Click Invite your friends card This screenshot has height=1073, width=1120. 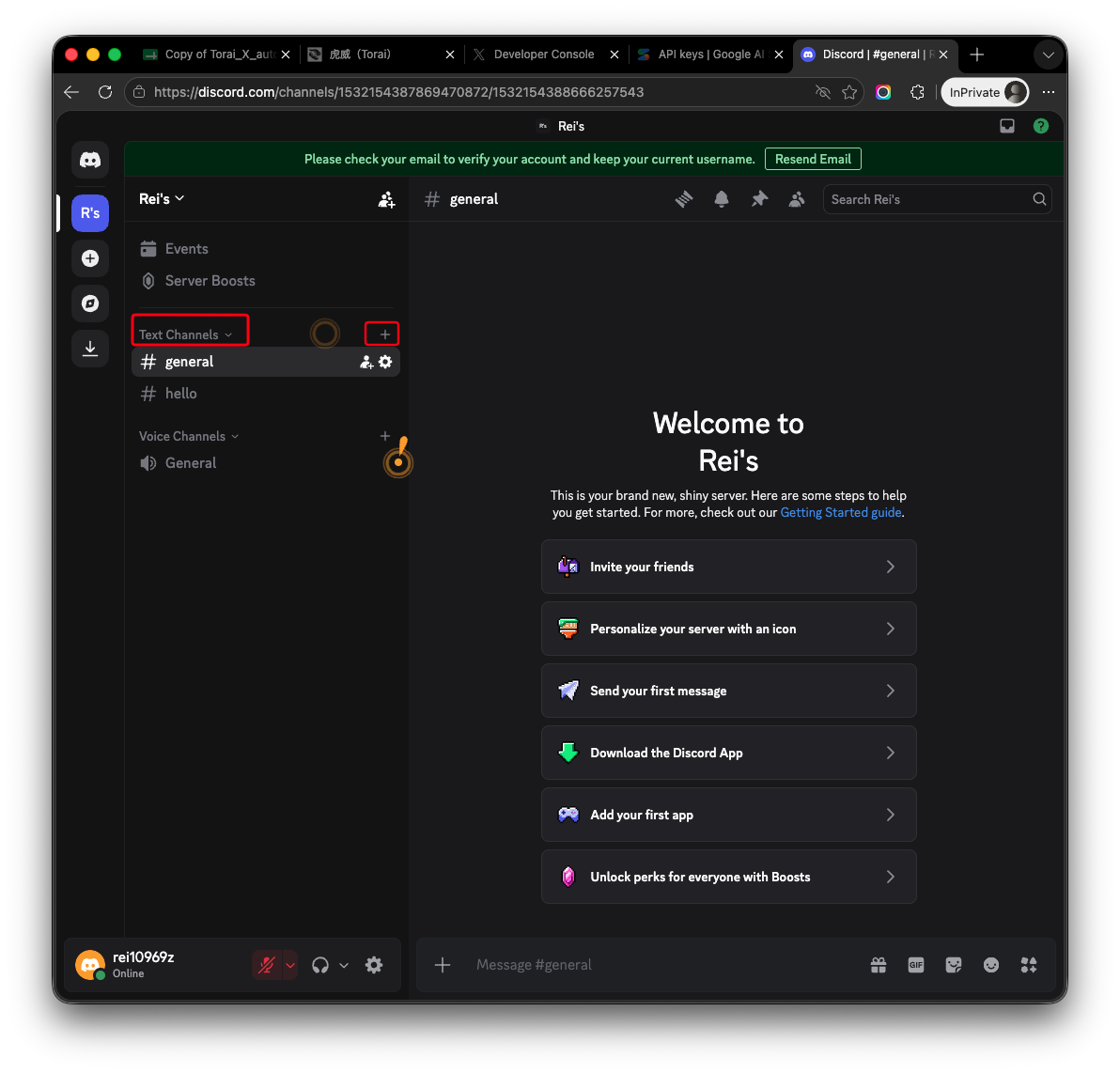(728, 567)
